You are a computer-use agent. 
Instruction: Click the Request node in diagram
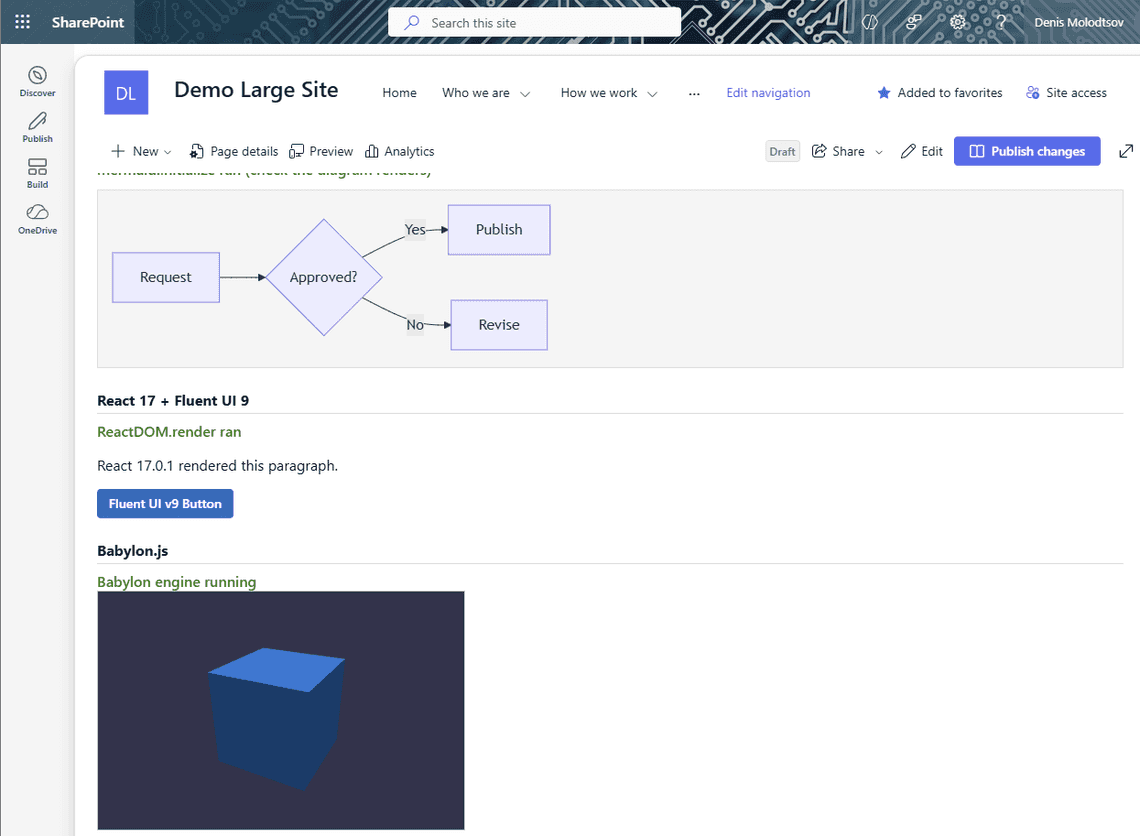click(x=166, y=277)
